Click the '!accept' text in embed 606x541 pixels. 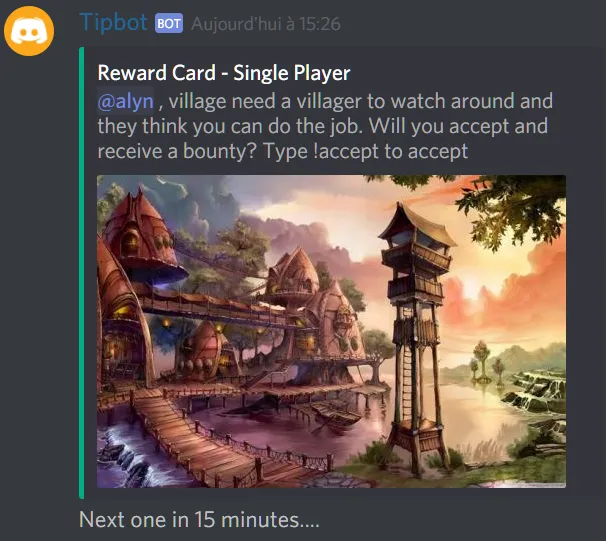coord(347,151)
